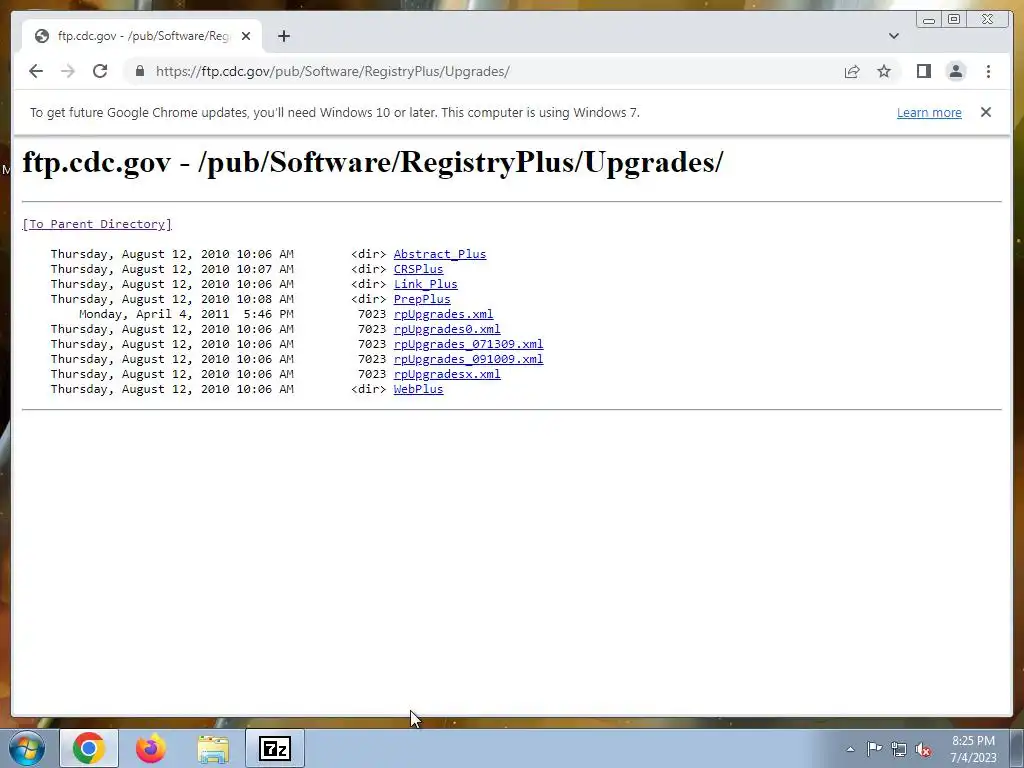Open 7-Zip from the taskbar
This screenshot has height=768, width=1024.
click(x=274, y=748)
